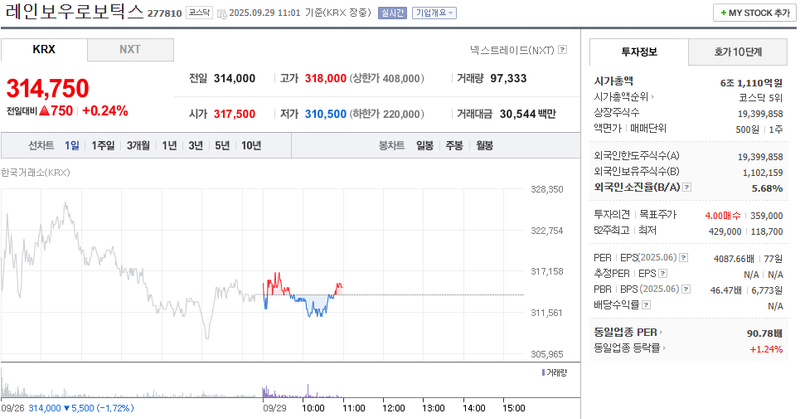Click the 시가 value 317,500
Viewport: 800px width, 419px height.
tap(234, 114)
